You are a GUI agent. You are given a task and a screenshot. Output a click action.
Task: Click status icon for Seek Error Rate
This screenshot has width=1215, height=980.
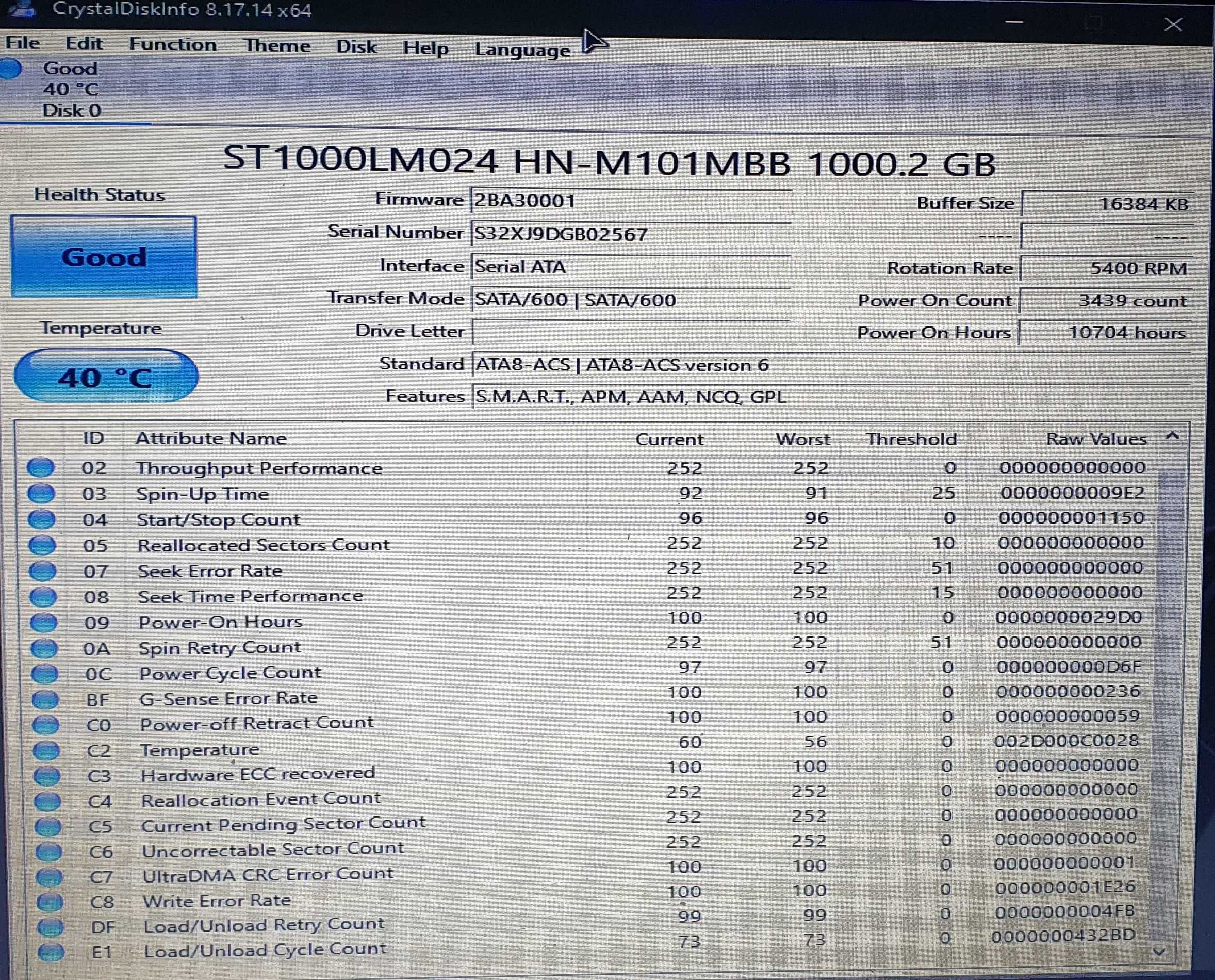coord(43,571)
